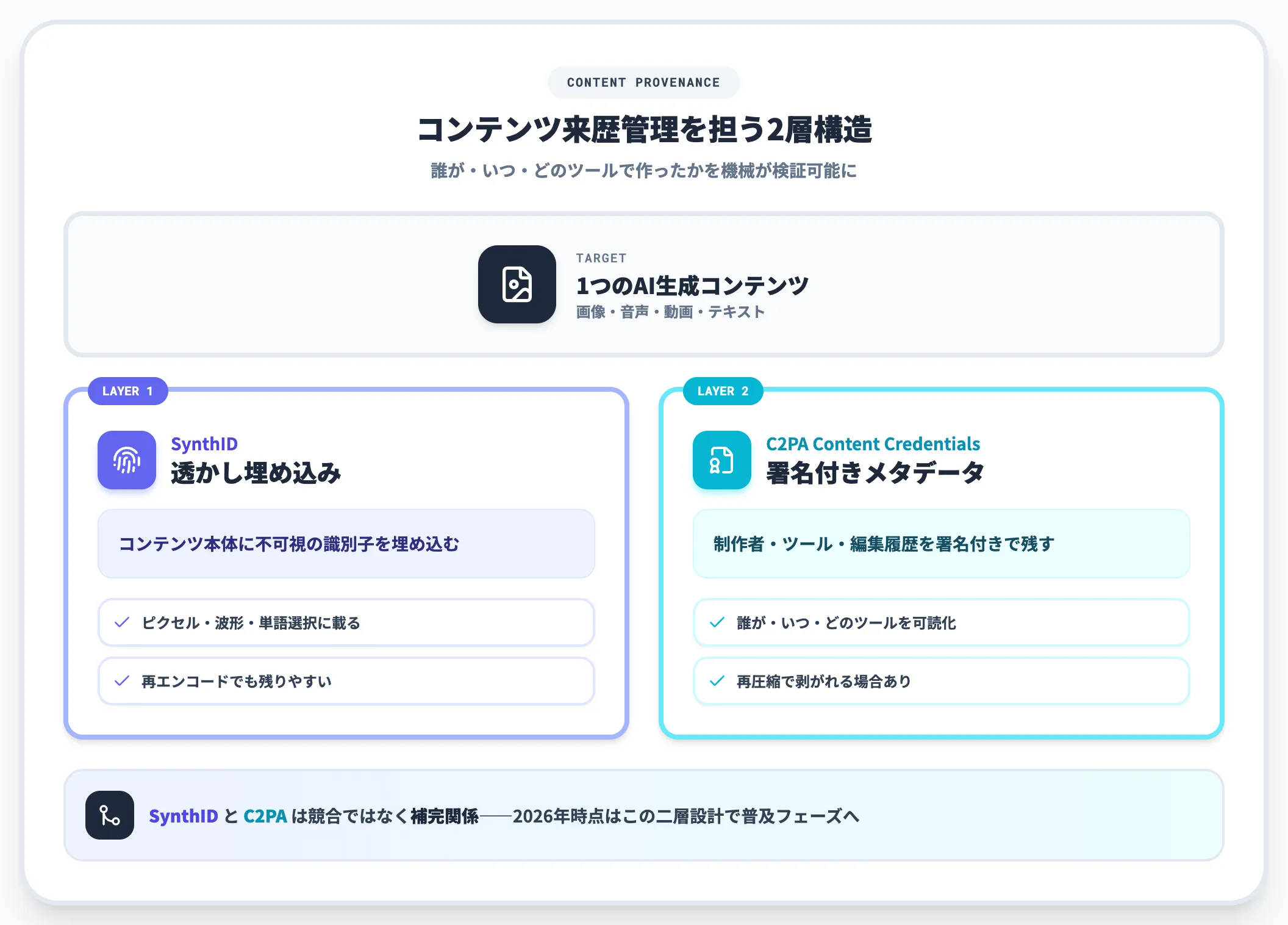Select the LAYER 2 badge
This screenshot has width=1288, height=925.
coord(723,391)
